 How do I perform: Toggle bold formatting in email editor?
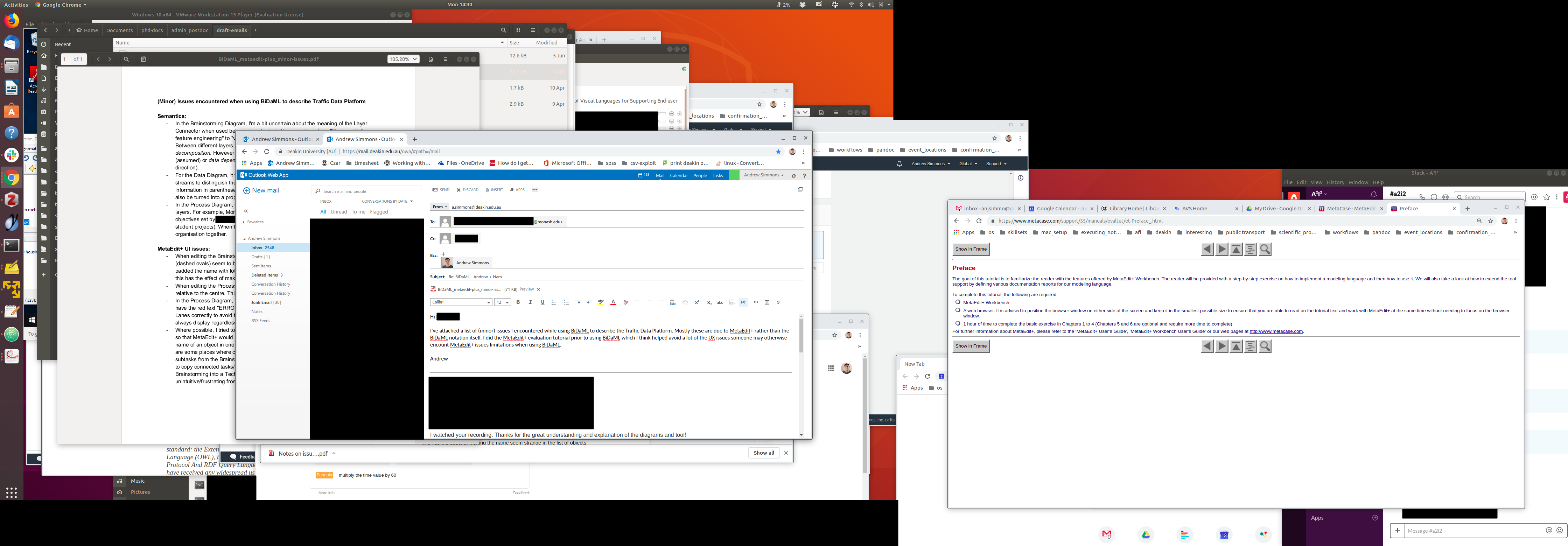(x=518, y=302)
